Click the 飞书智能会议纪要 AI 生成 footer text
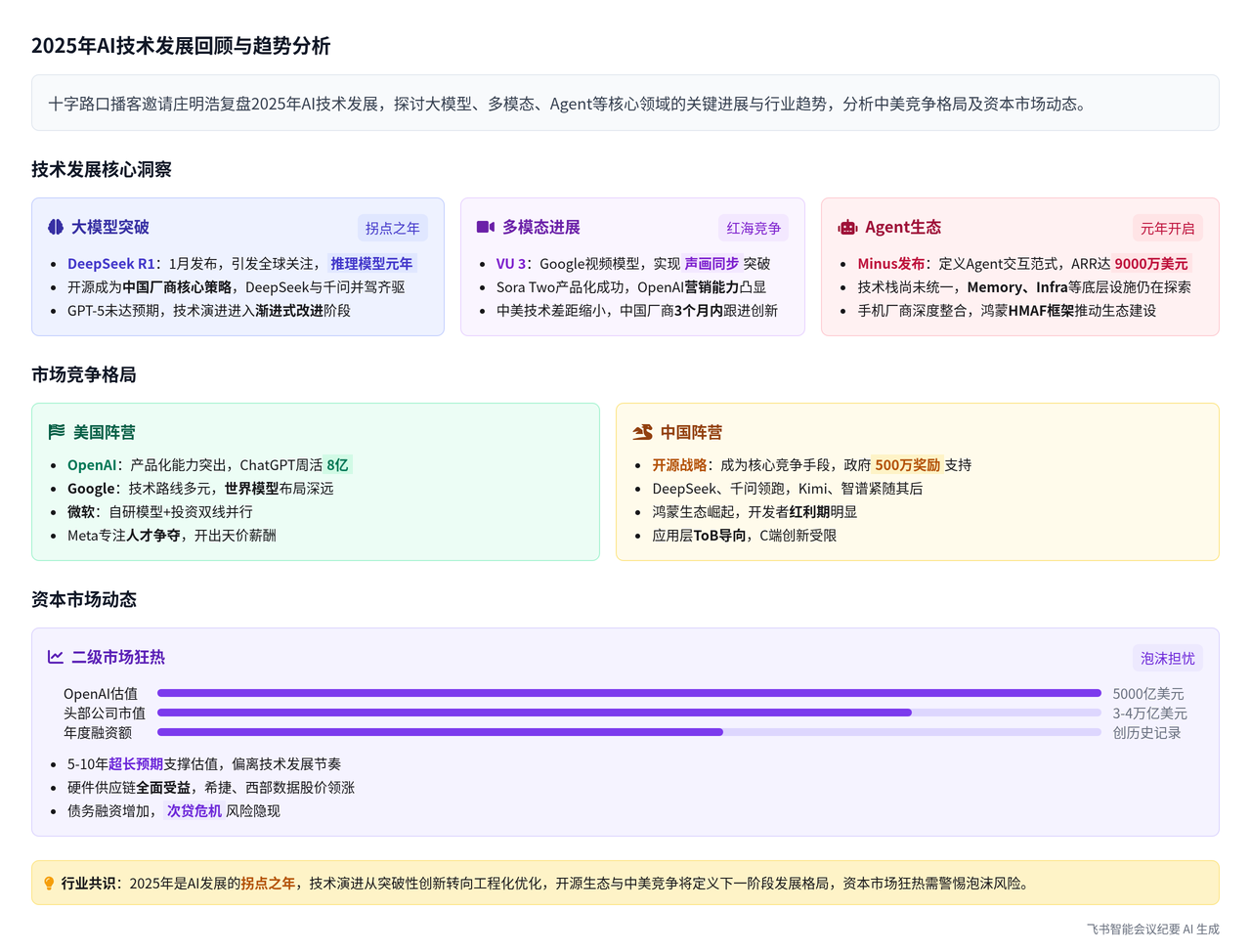The width and height of the screenshot is (1251, 952). tap(1152, 929)
